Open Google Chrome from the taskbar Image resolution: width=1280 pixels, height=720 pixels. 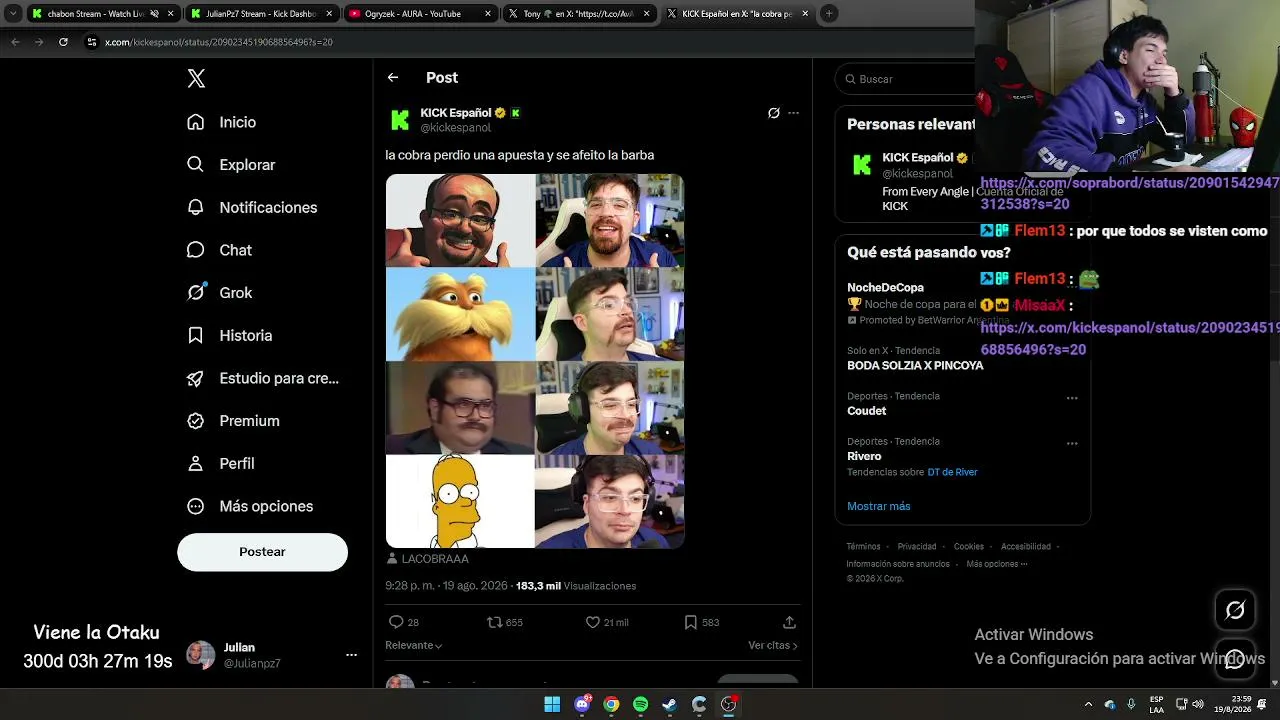(x=611, y=704)
